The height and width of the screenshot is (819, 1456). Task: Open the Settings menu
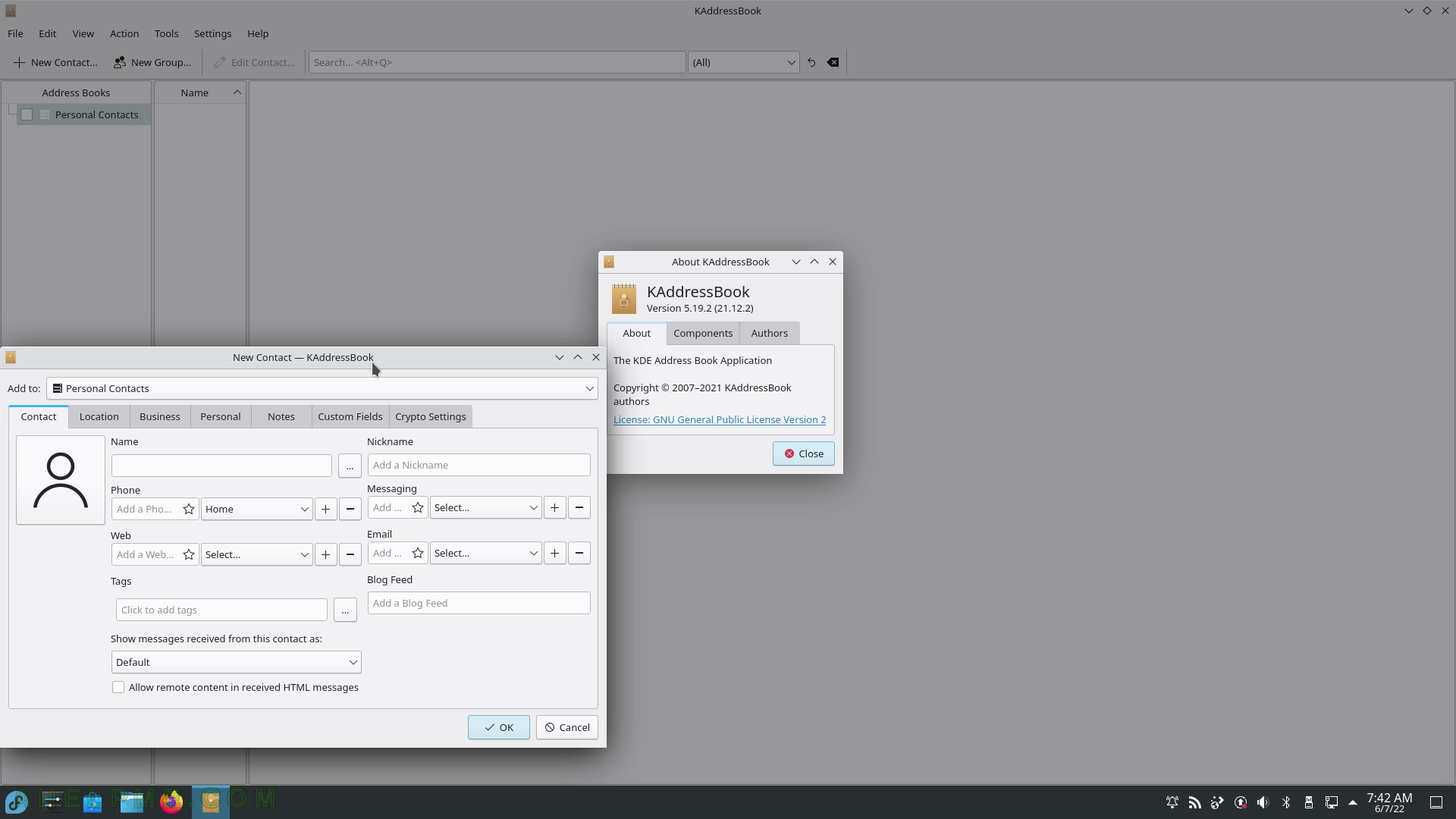(x=212, y=33)
